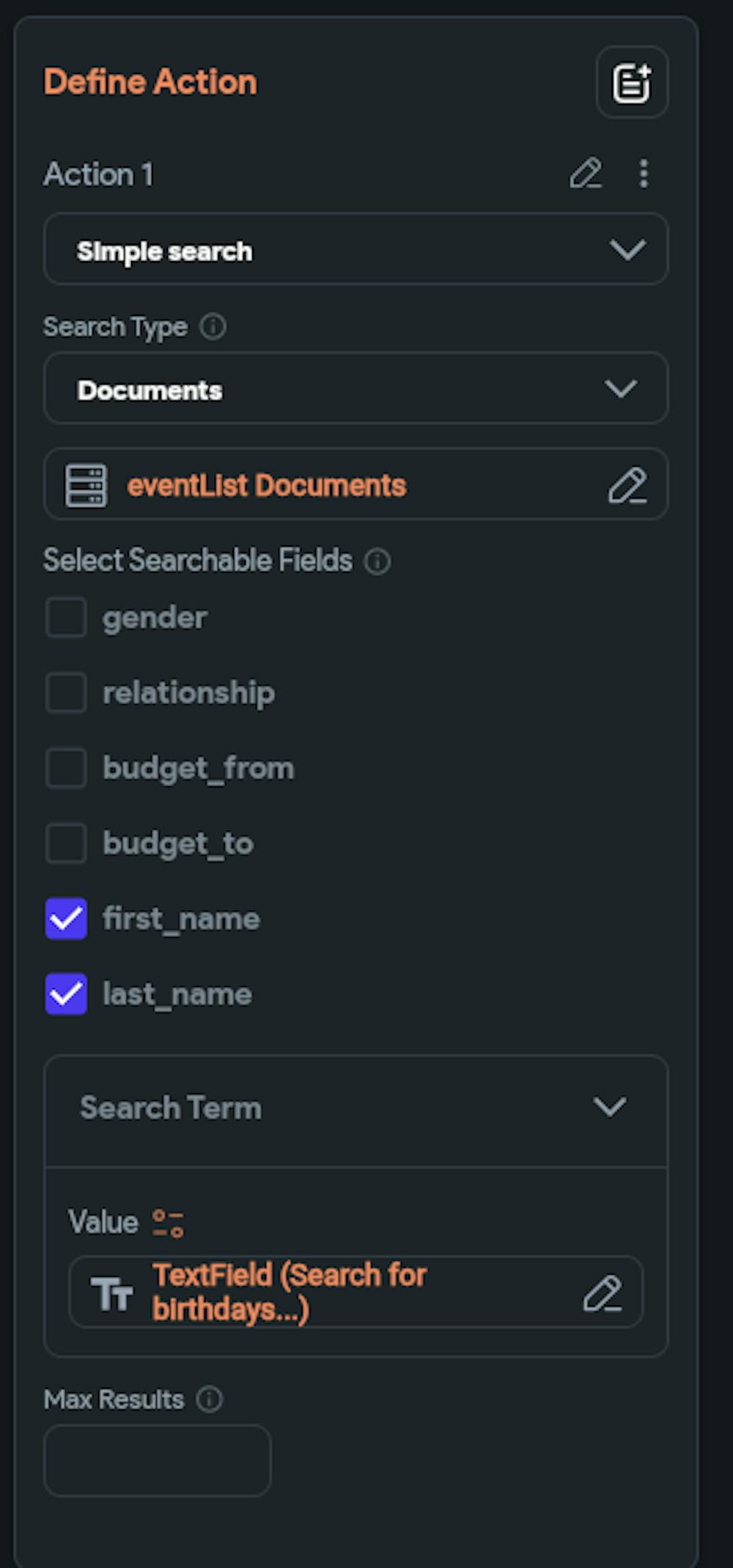
Task: Open the Simple search dropdown
Action: tap(356, 249)
